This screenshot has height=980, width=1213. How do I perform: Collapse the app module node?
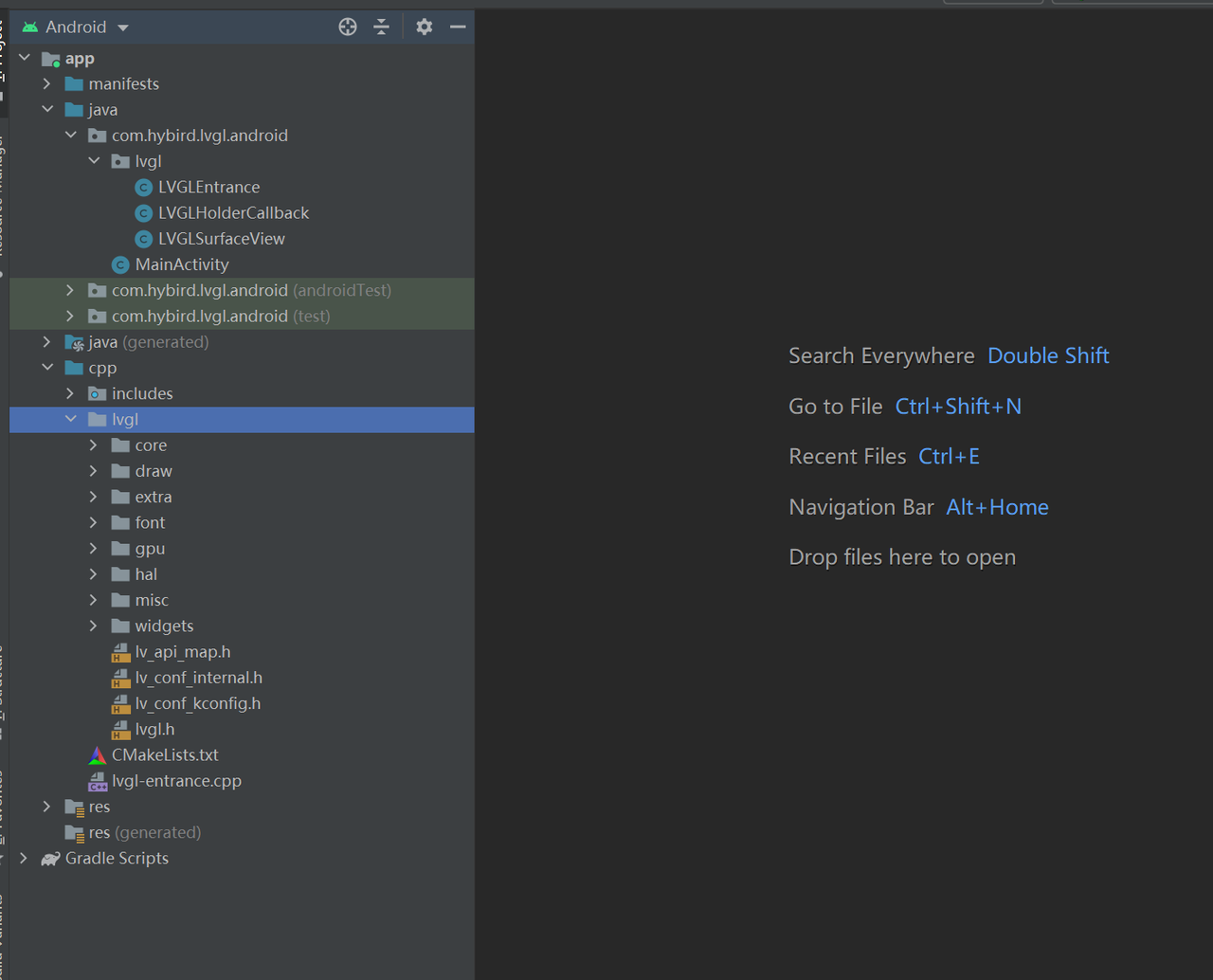[x=25, y=59]
